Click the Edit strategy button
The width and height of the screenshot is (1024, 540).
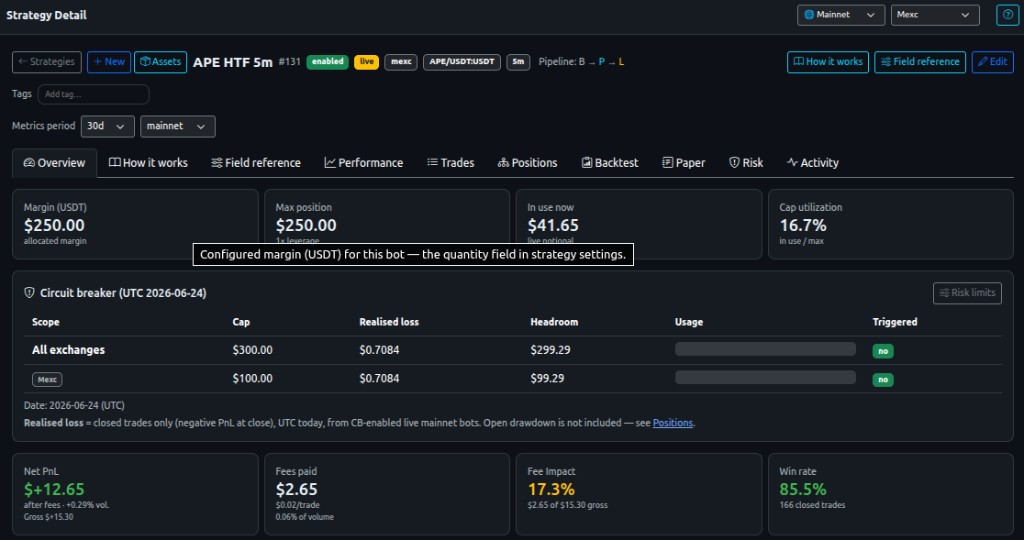[992, 62]
